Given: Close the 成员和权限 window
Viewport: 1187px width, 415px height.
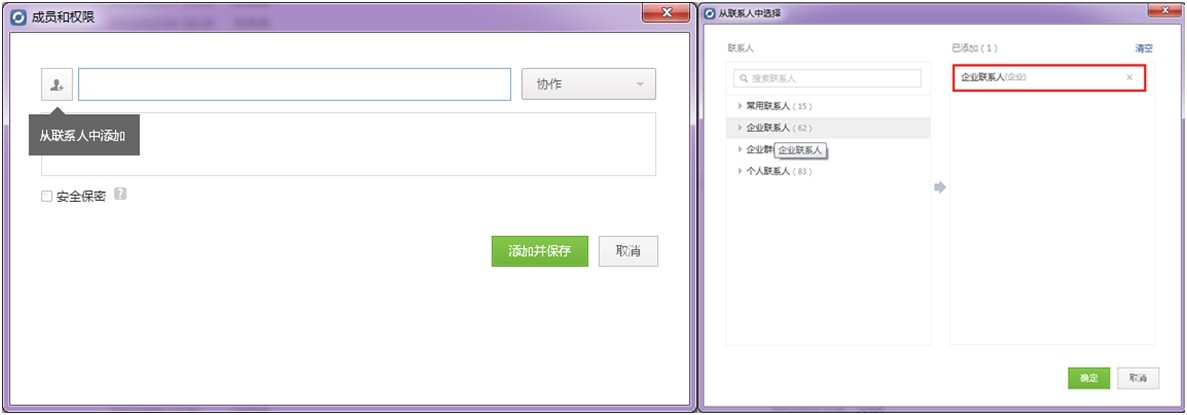Looking at the screenshot, I should coord(667,13).
